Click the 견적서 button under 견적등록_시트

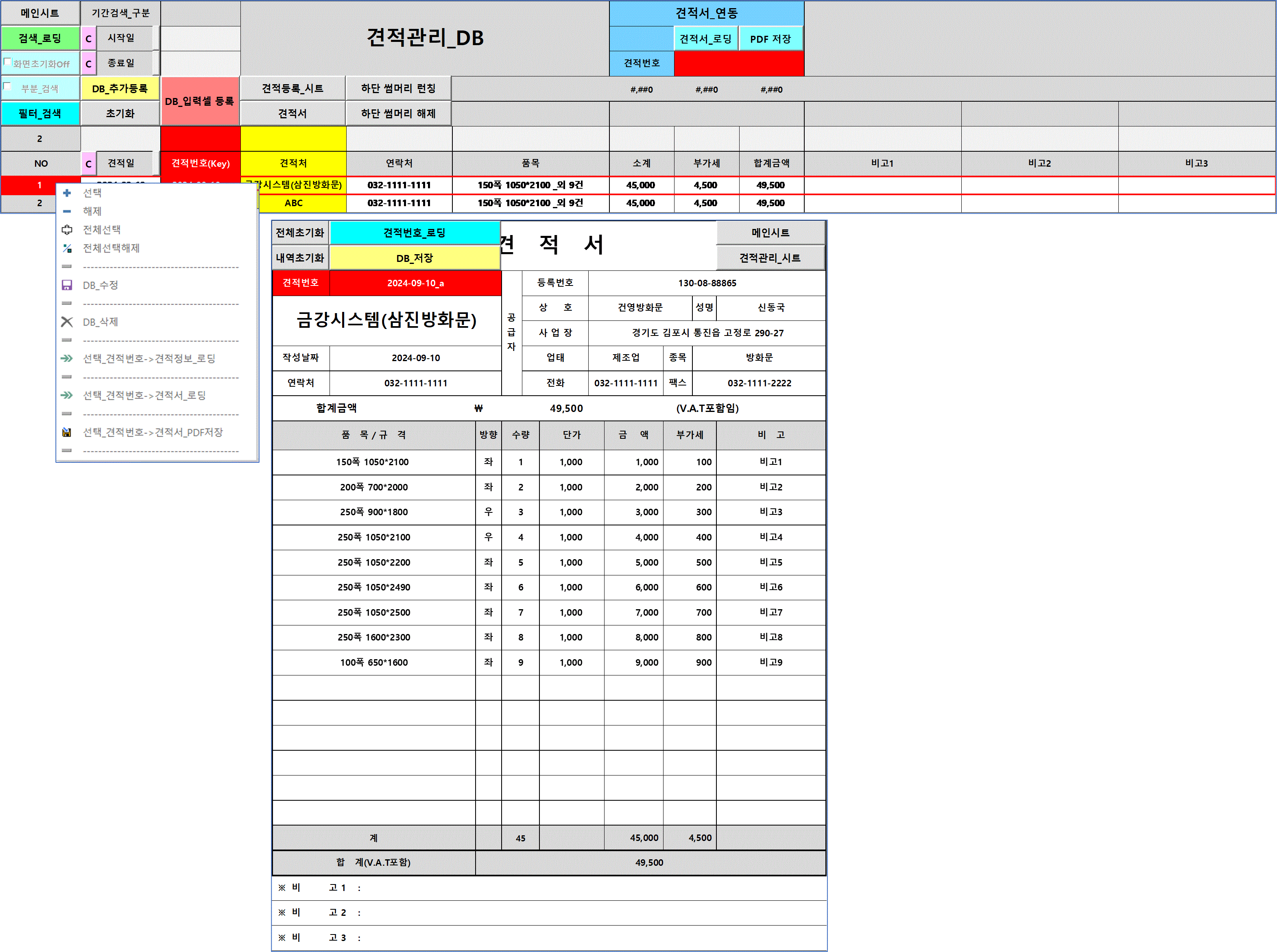click(x=293, y=113)
